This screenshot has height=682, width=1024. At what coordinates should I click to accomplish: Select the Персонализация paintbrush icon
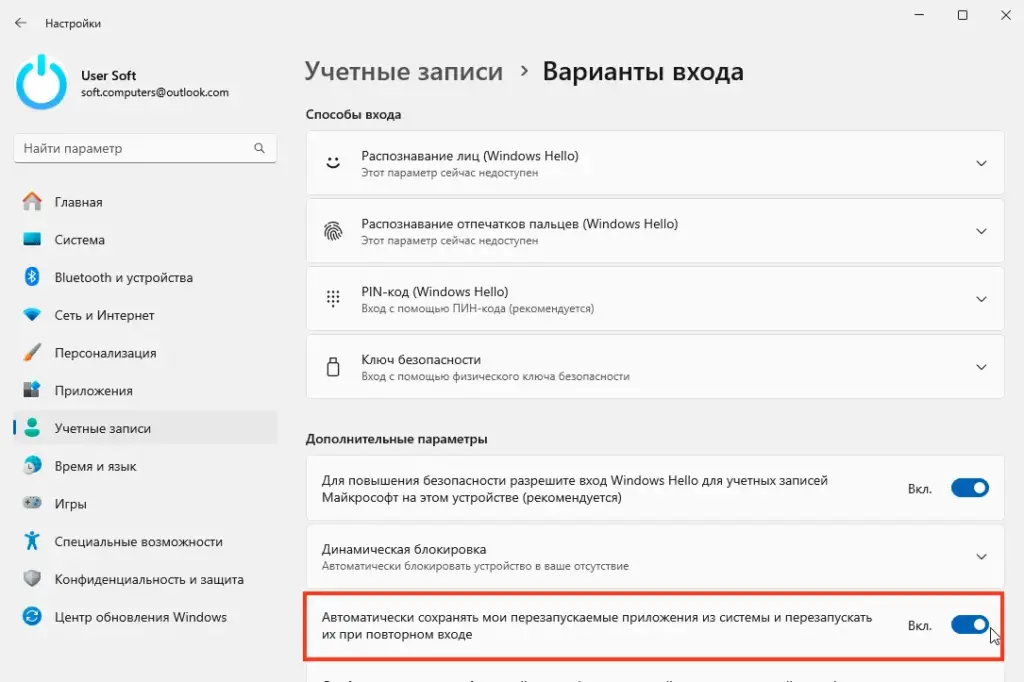pyautogui.click(x=33, y=353)
